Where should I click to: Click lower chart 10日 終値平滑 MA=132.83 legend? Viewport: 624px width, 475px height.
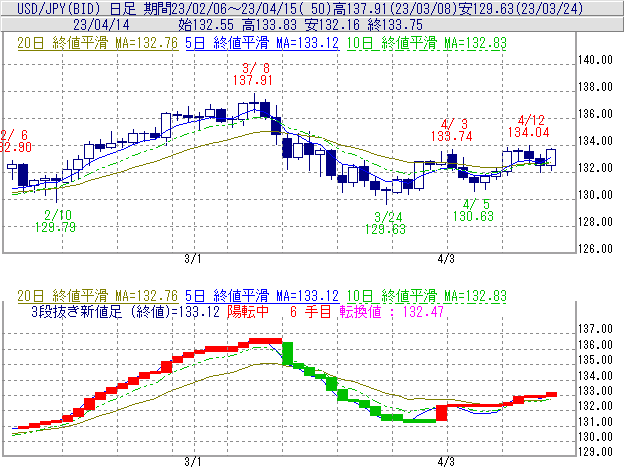pyautogui.click(x=426, y=296)
